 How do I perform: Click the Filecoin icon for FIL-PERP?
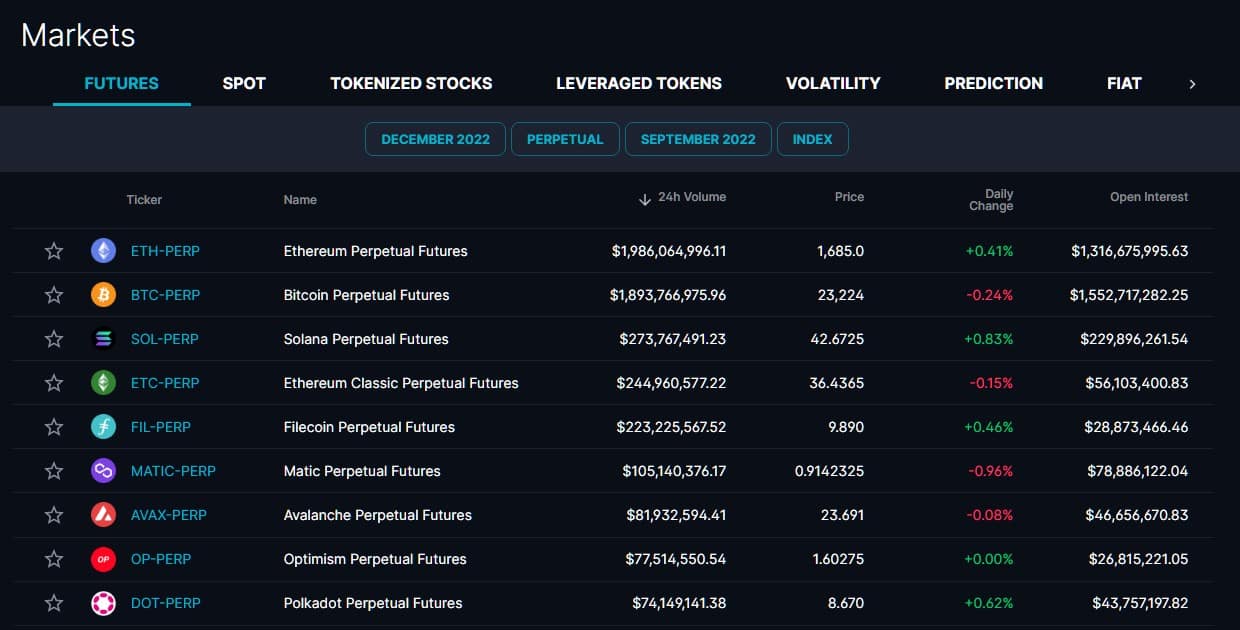click(x=103, y=427)
